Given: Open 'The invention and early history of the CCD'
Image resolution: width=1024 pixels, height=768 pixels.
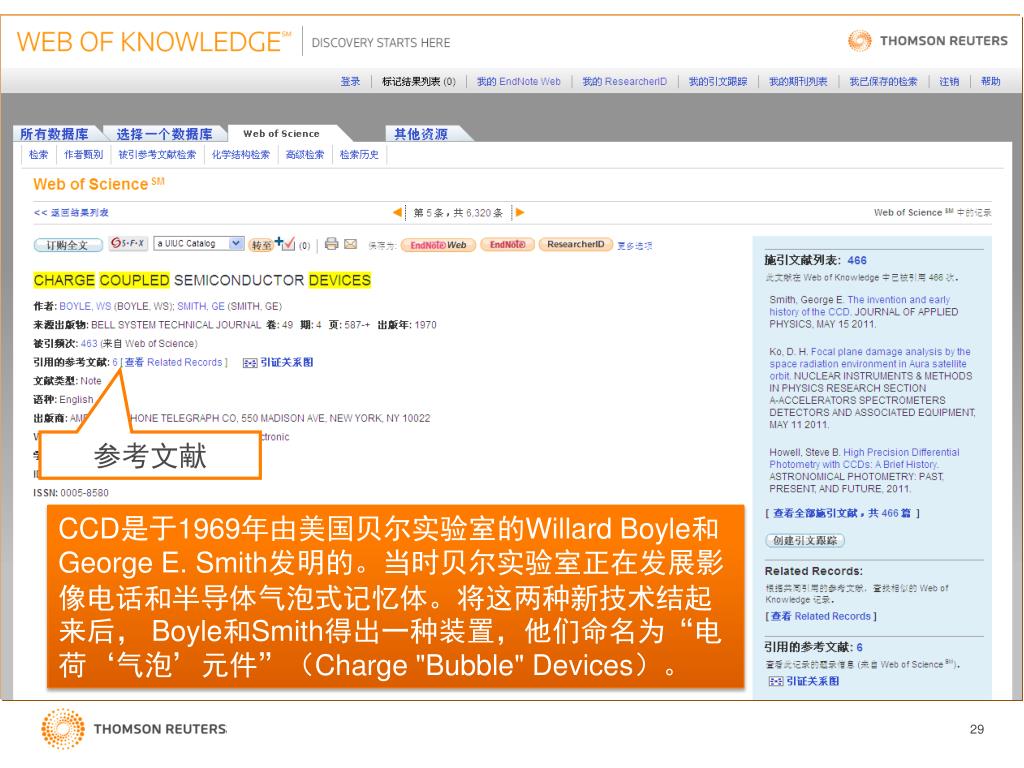Looking at the screenshot, I should coord(859,306).
